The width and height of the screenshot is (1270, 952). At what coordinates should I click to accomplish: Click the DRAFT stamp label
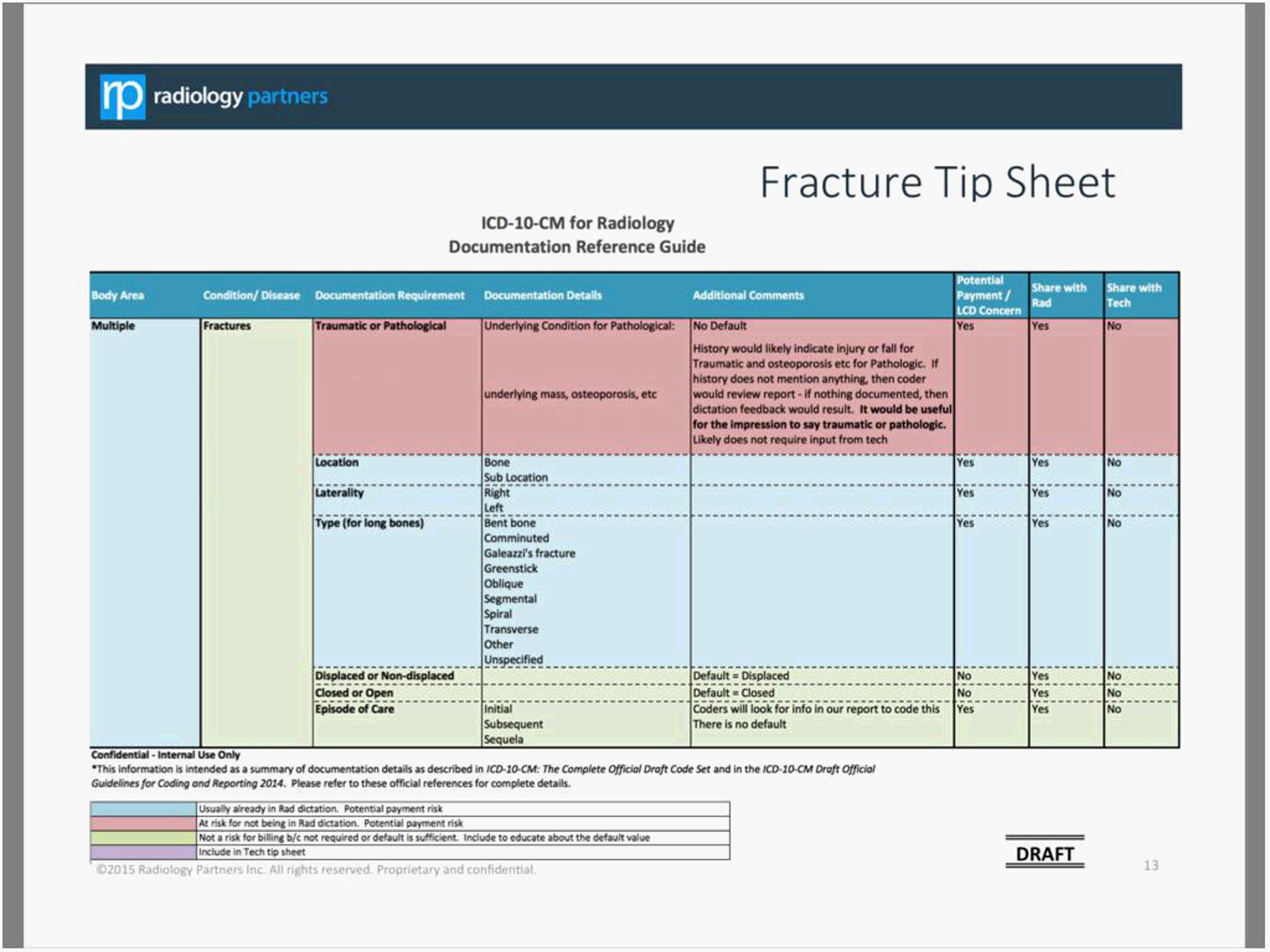coord(1045,854)
